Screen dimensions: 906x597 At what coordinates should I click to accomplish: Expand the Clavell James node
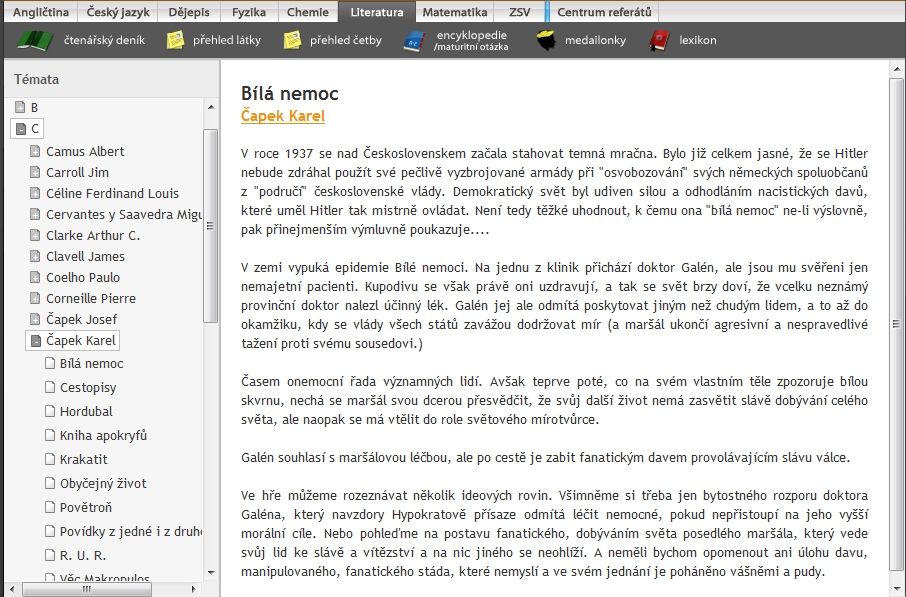click(x=35, y=256)
